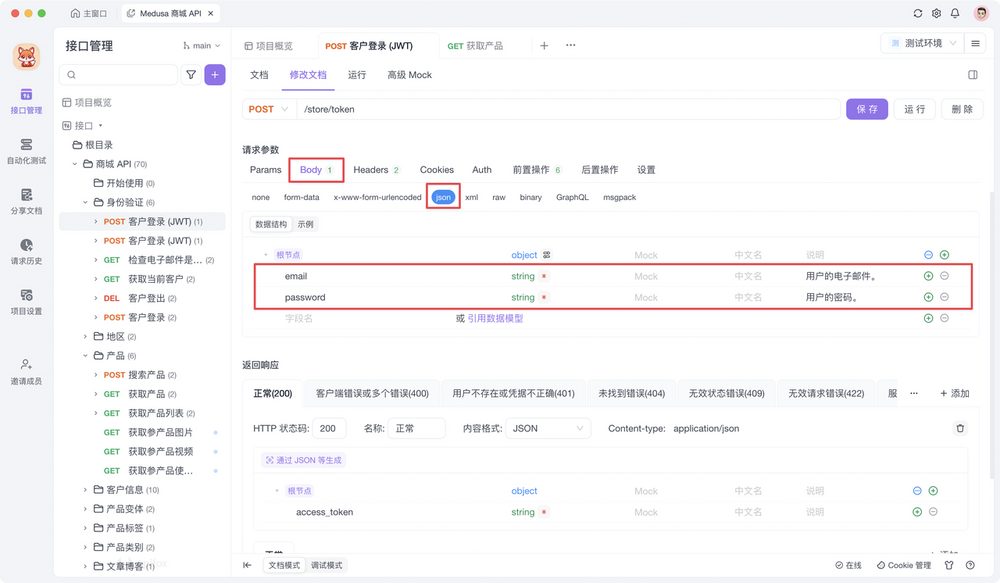The height and width of the screenshot is (583, 1000).
Task: Click the 运行 button next to 保存
Action: [x=914, y=108]
